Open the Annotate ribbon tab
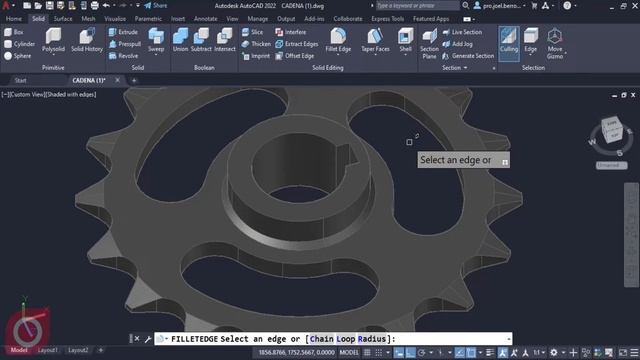The height and width of the screenshot is (360, 640). point(205,19)
